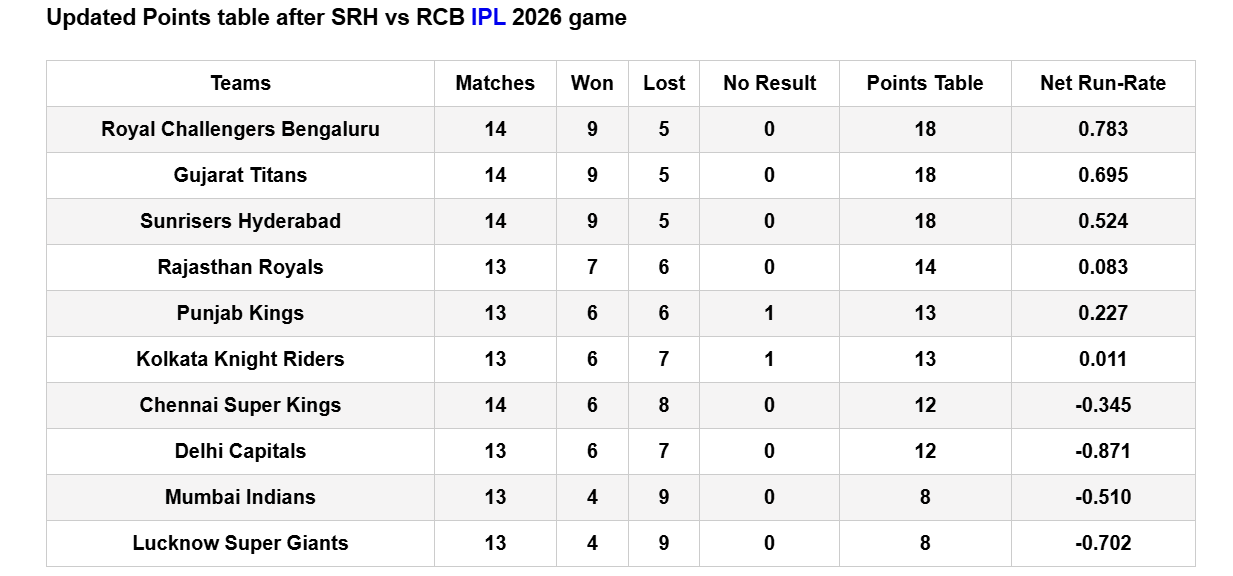Click the Points Table column header
Screen dimensions: 1233x576
pyautogui.click(x=925, y=83)
